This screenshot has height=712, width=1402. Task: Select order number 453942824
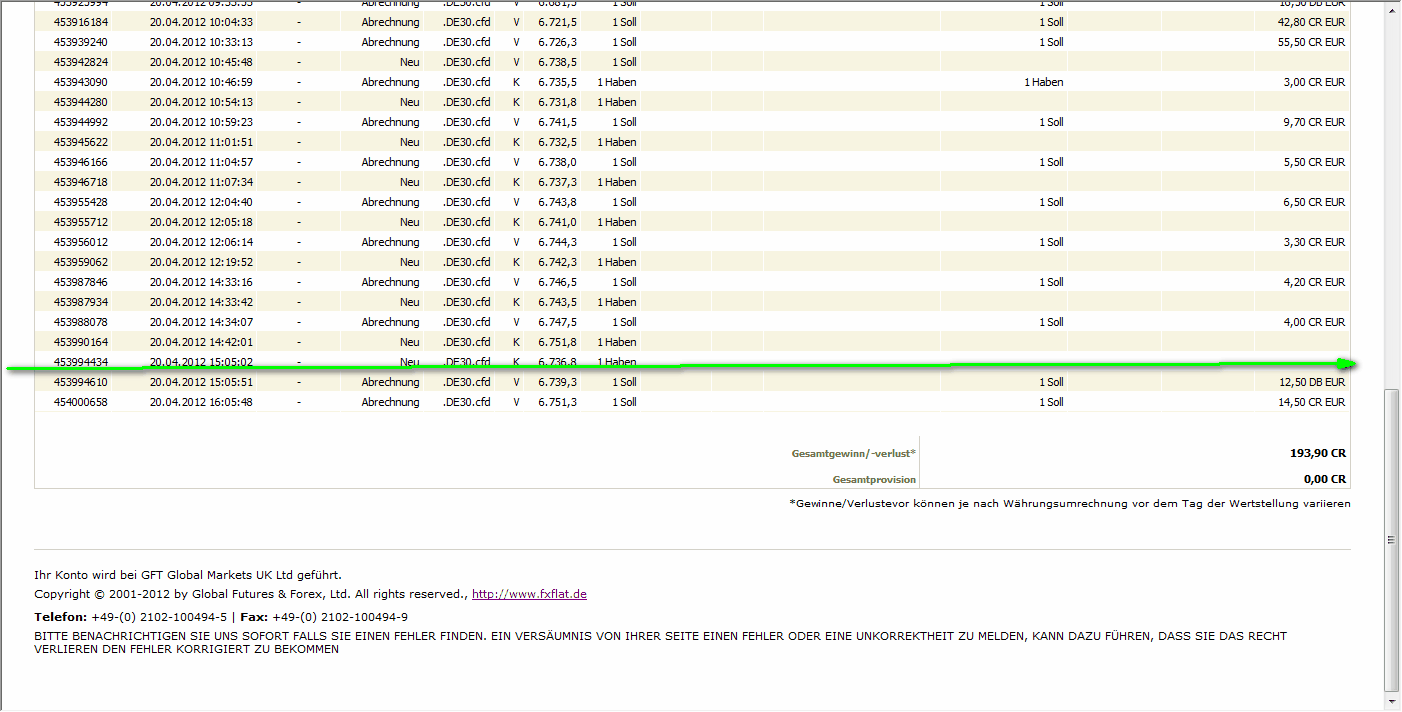(x=81, y=62)
